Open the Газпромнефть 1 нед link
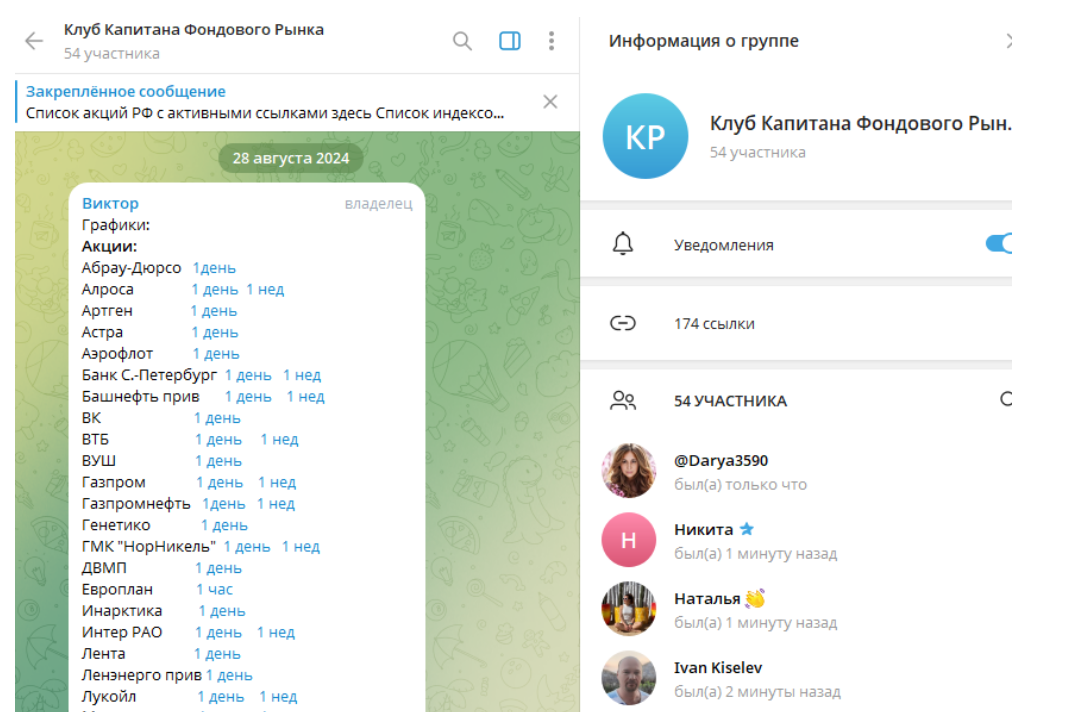 [276, 504]
